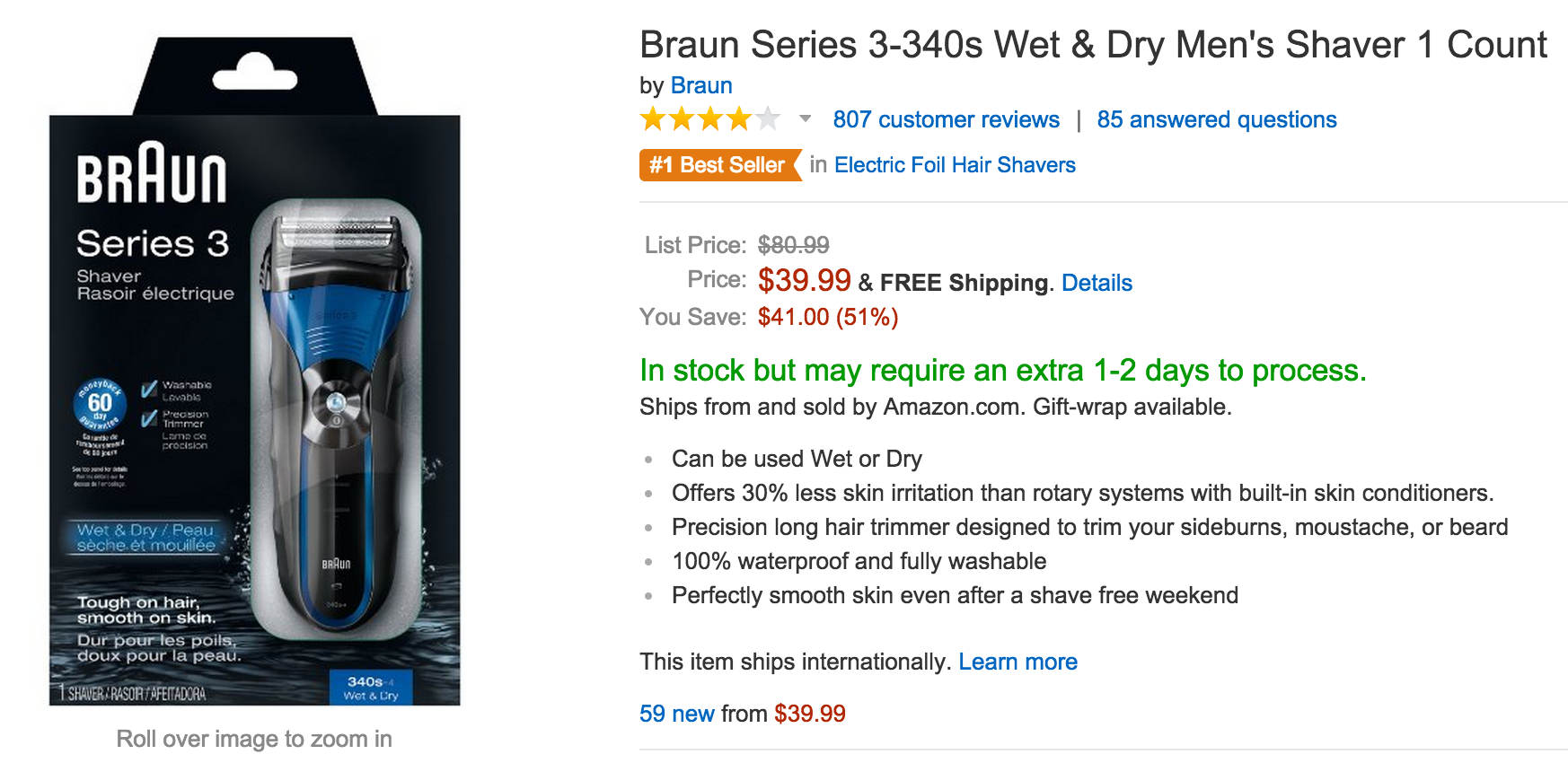
Task: Click the Roll over image caption
Action: 254,739
